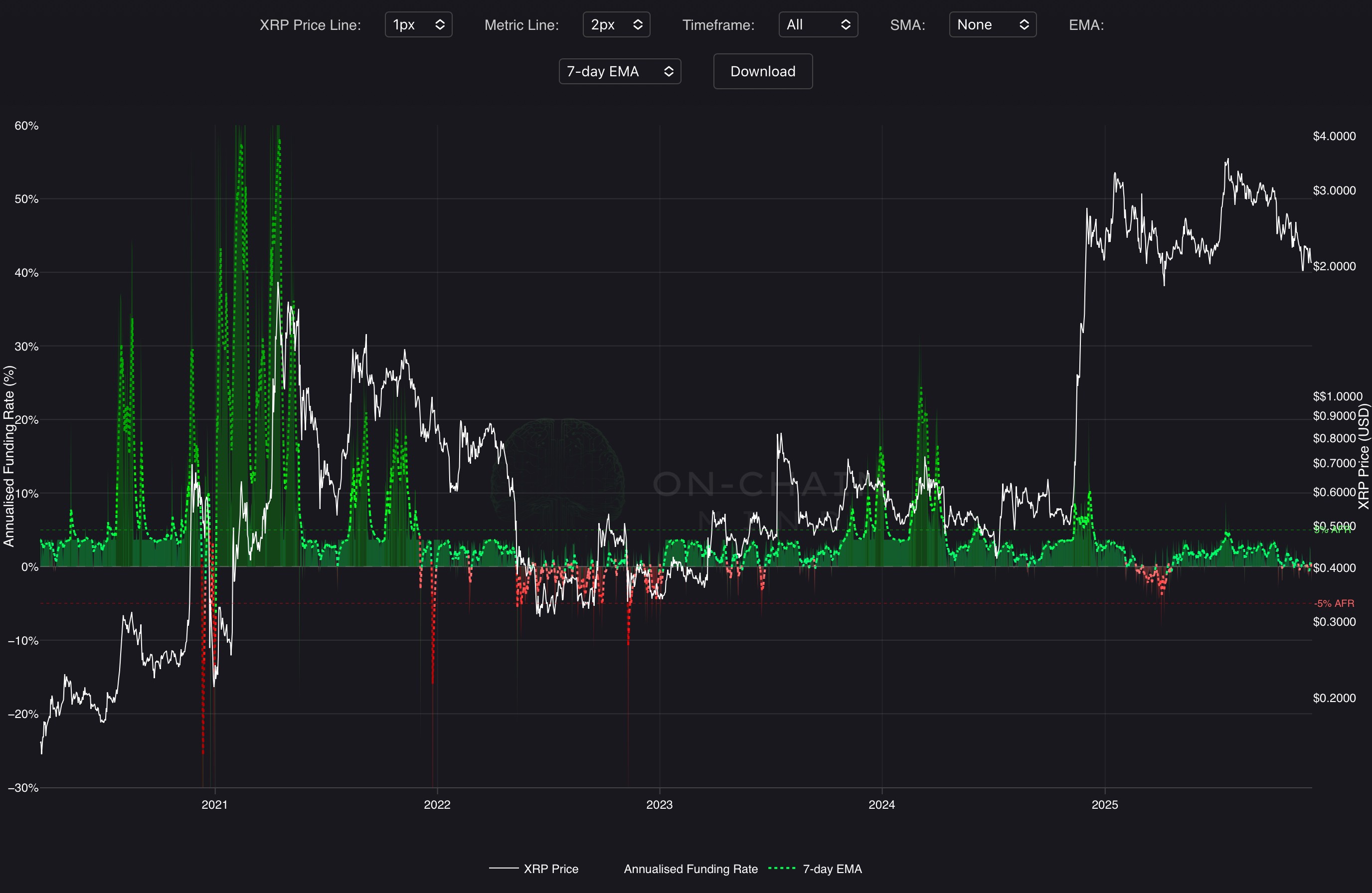Image resolution: width=1372 pixels, height=893 pixels.
Task: Click the 60% left axis tick label
Action: pyautogui.click(x=26, y=126)
